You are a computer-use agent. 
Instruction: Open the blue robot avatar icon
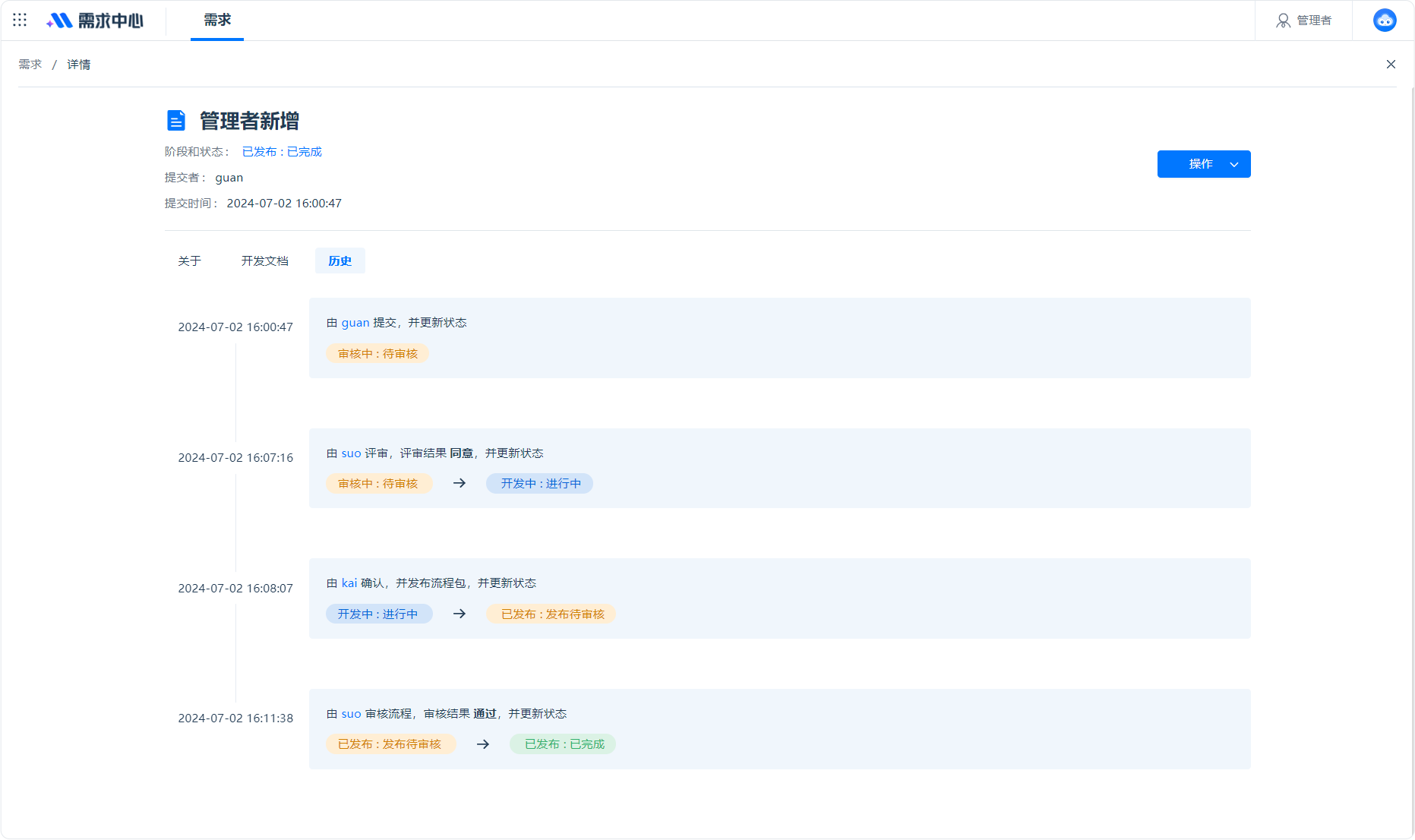pyautogui.click(x=1384, y=21)
